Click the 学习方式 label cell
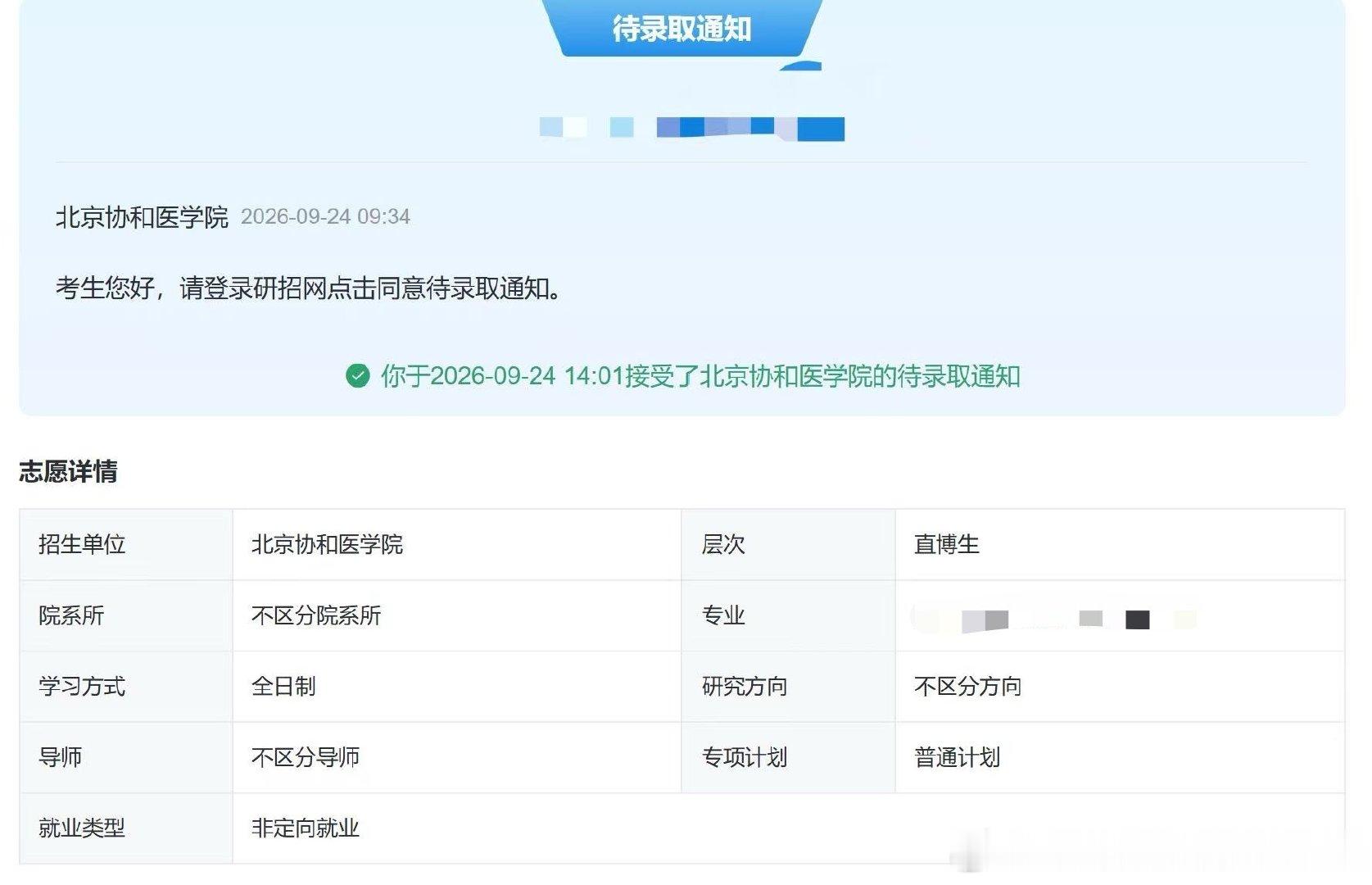This screenshot has height=885, width=1372. [126, 687]
